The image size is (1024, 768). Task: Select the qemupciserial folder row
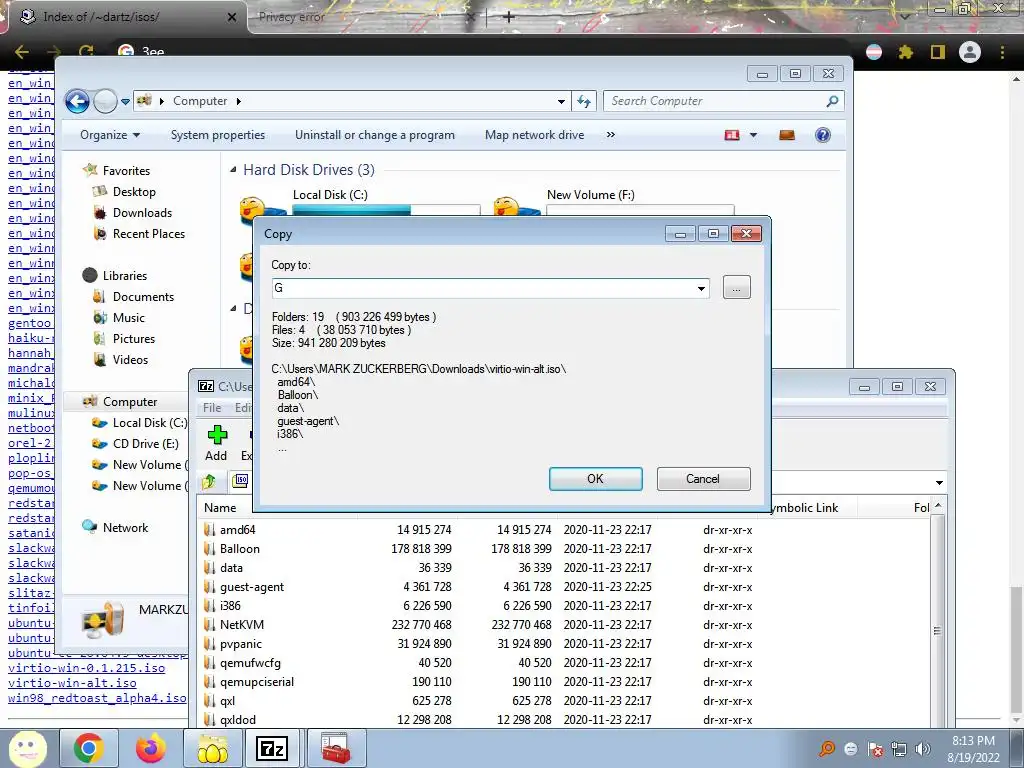(257, 681)
